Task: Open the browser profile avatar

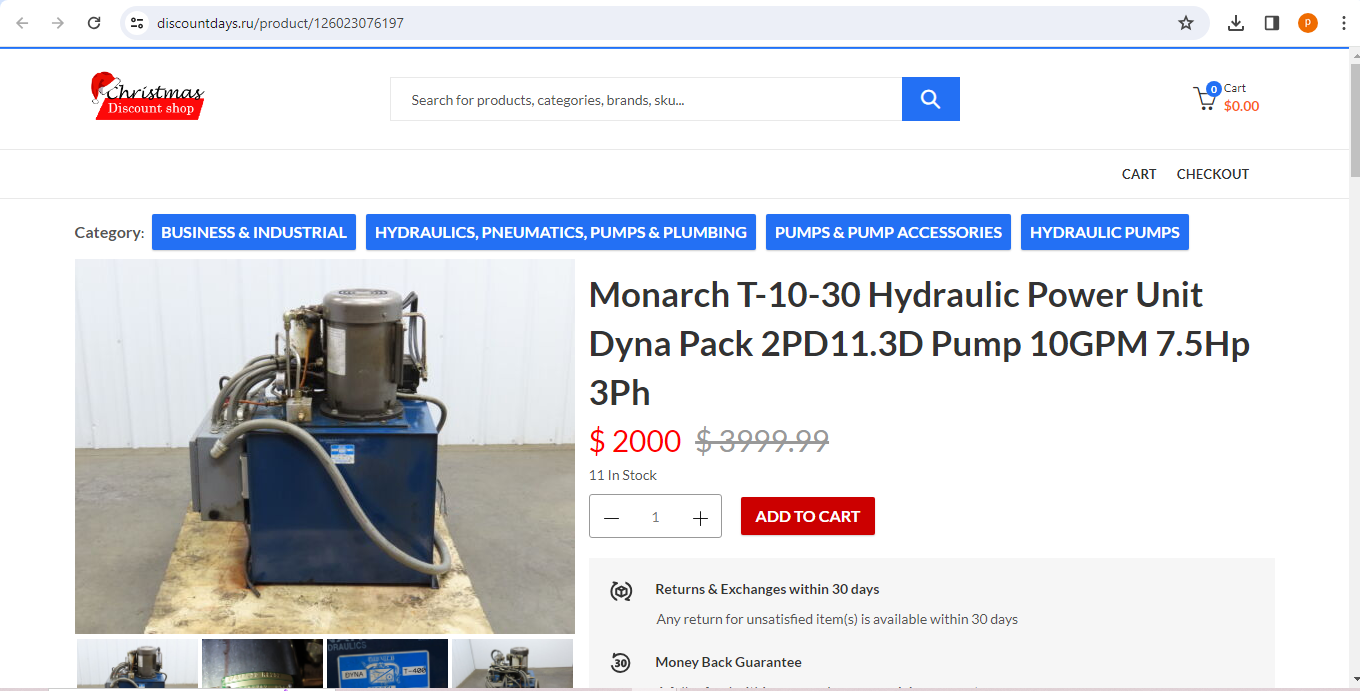Action: [1308, 23]
